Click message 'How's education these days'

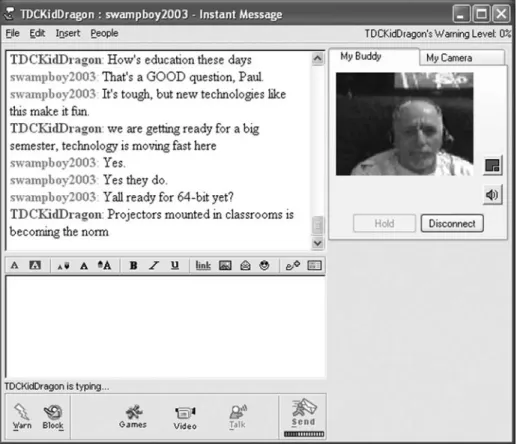click(x=179, y=60)
